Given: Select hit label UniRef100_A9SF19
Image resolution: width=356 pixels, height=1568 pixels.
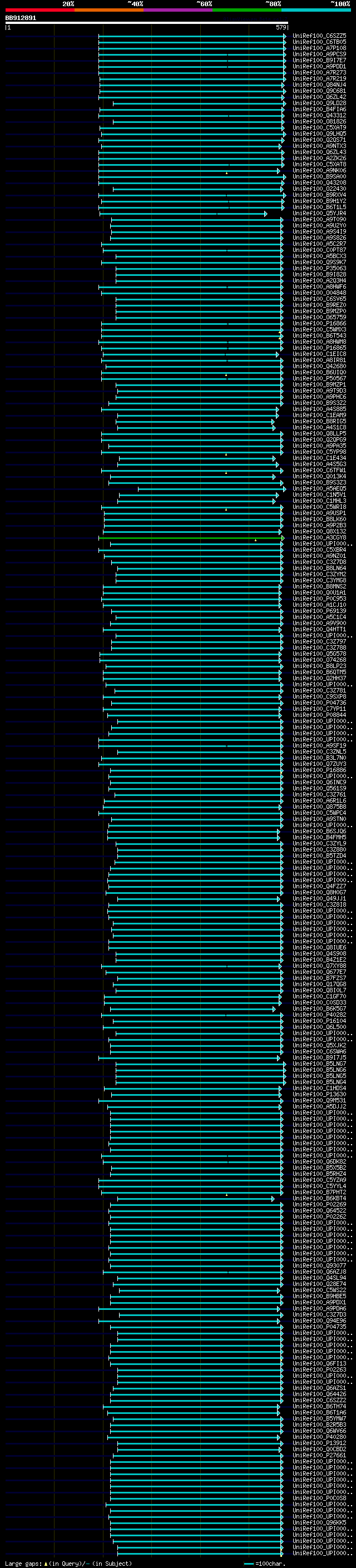Looking at the screenshot, I should (319, 746).
